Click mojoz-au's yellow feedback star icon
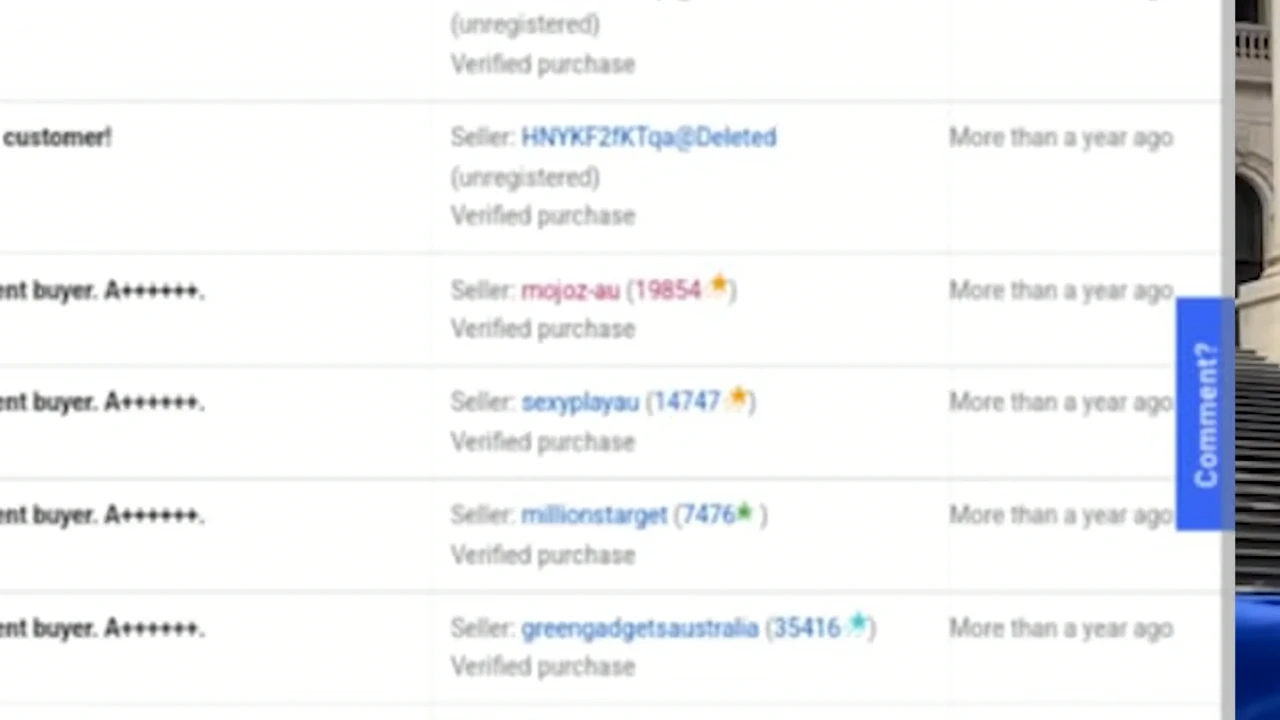The height and width of the screenshot is (720, 1280). click(x=718, y=287)
